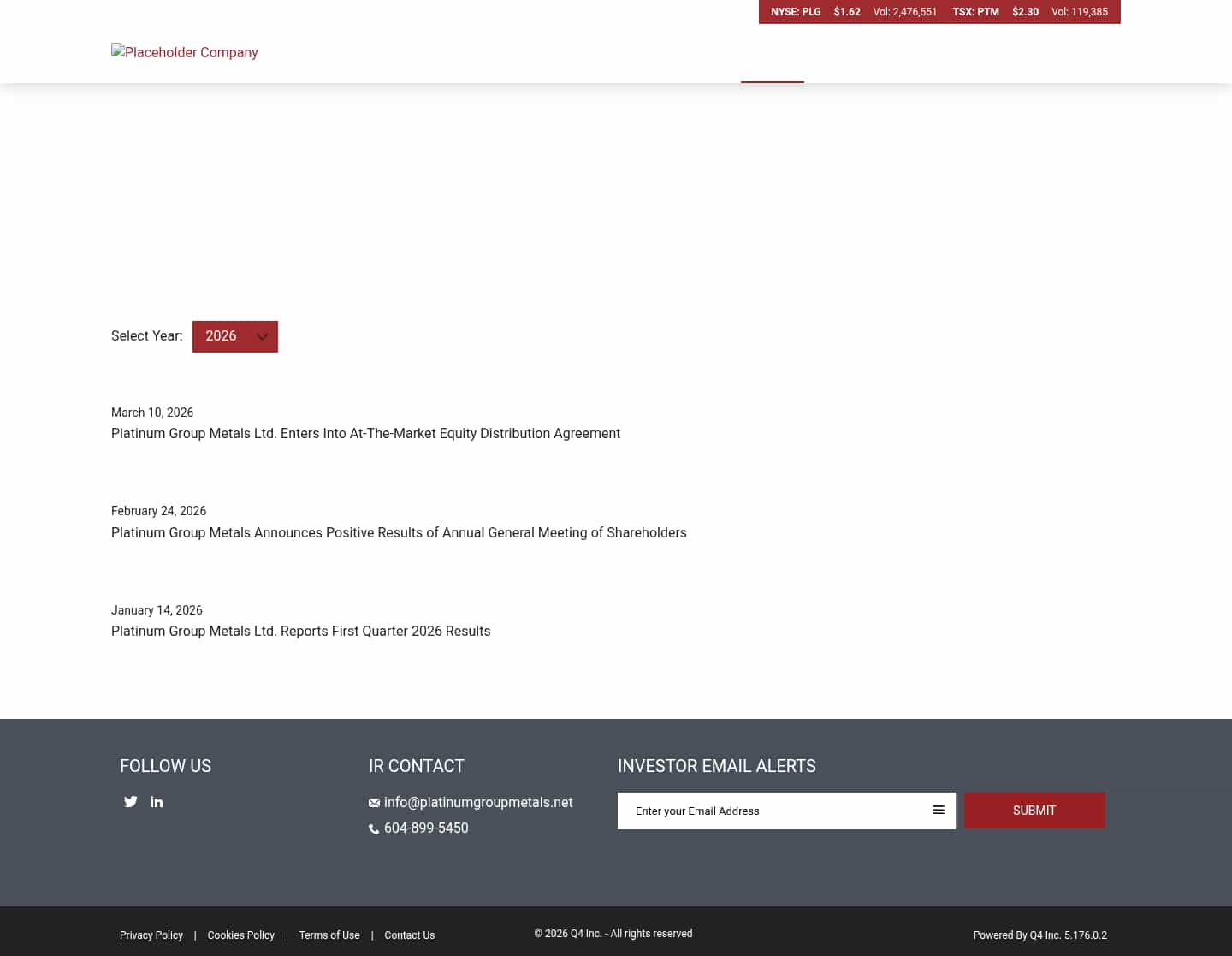The image size is (1232, 956).
Task: Open the Twitter social media icon
Action: coord(130,801)
